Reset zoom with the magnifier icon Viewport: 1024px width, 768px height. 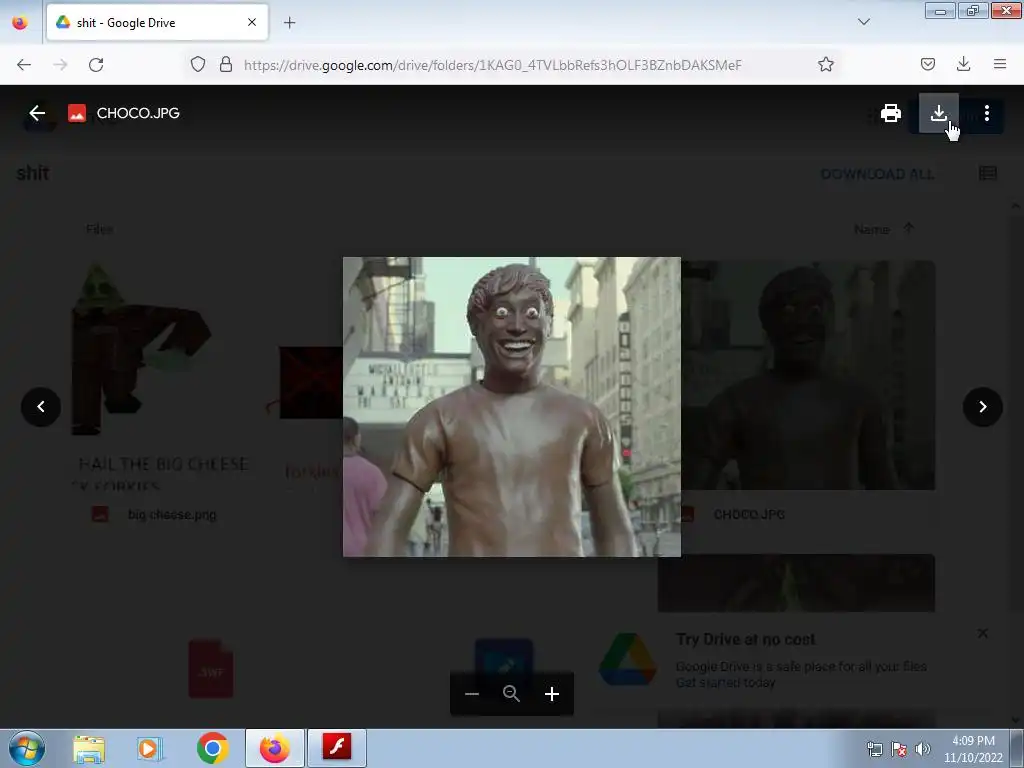pyautogui.click(x=511, y=694)
